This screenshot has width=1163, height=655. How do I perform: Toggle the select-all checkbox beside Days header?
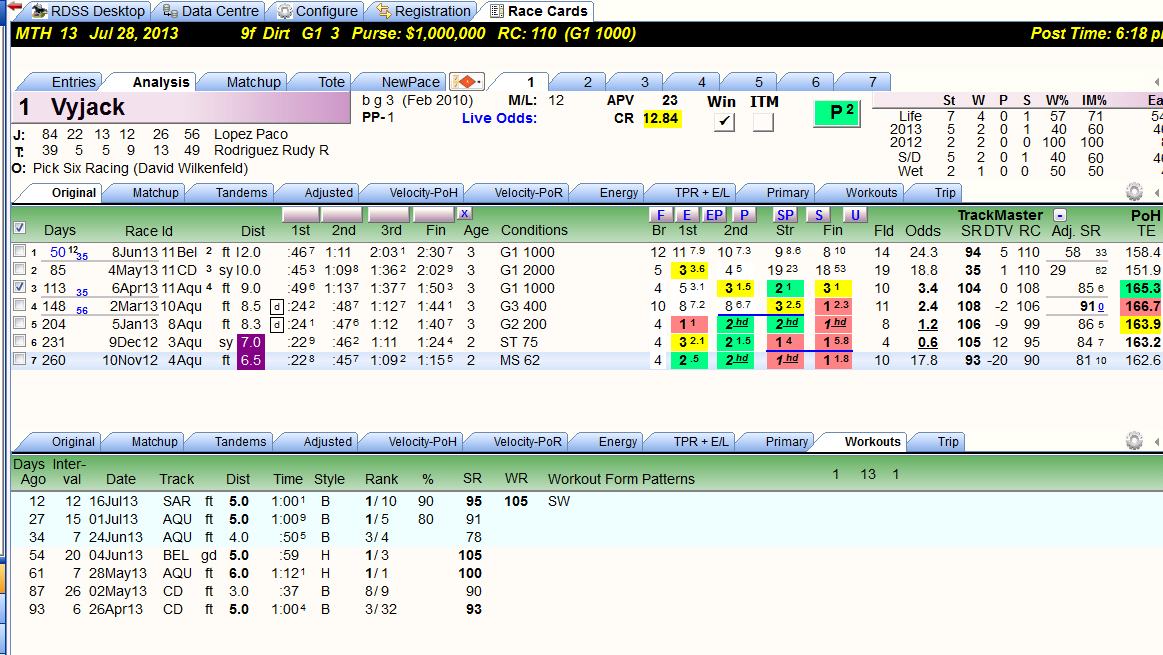[x=20, y=228]
